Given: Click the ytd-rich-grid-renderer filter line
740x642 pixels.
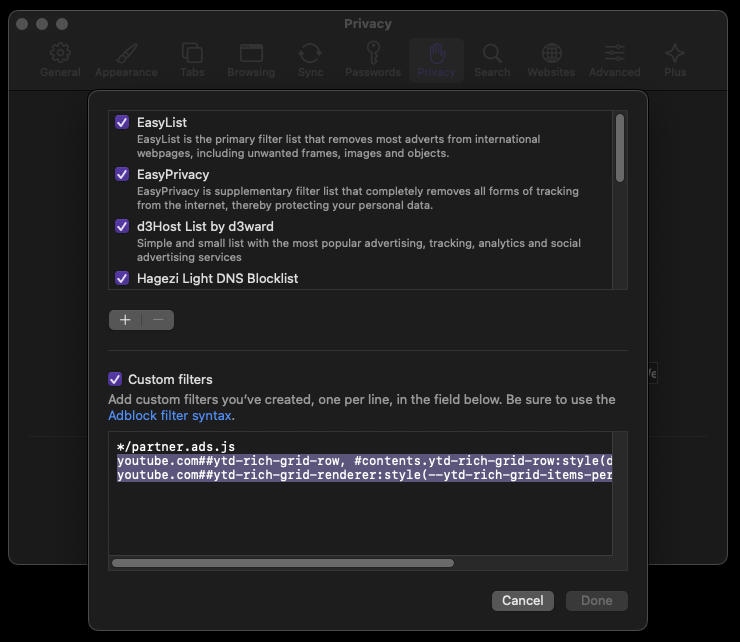Looking at the screenshot, I should [364, 475].
